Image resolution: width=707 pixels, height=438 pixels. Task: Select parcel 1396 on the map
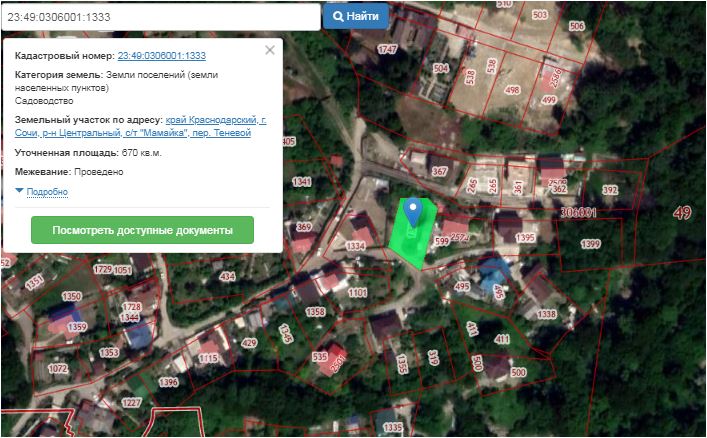[x=168, y=382]
